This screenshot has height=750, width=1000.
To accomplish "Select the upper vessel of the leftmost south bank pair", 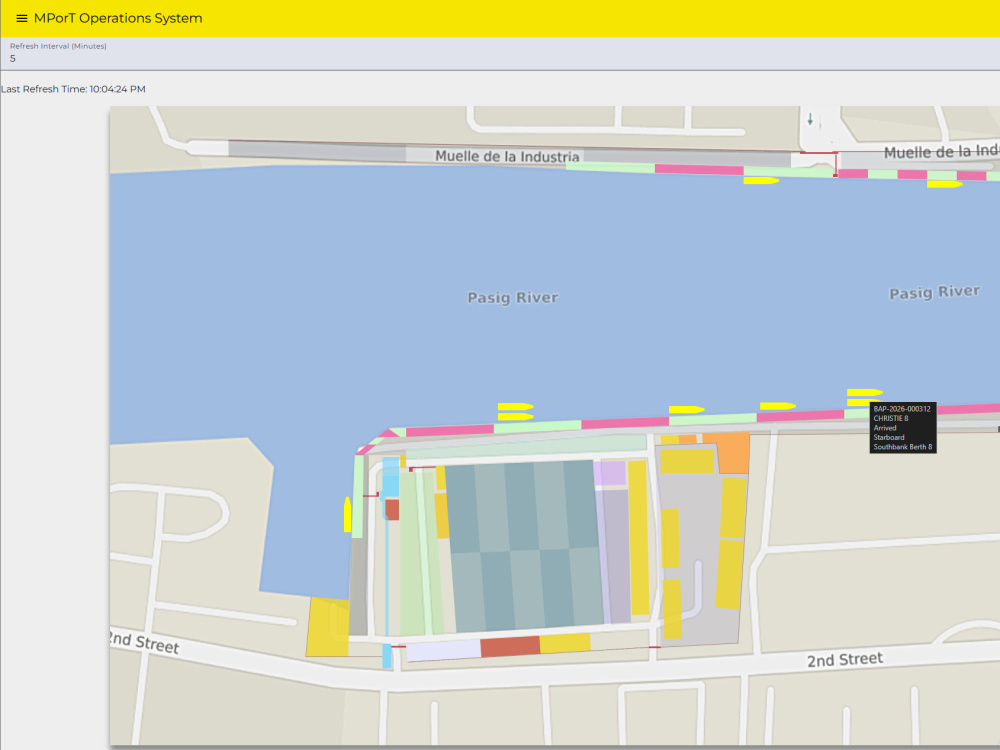I will (x=515, y=406).
